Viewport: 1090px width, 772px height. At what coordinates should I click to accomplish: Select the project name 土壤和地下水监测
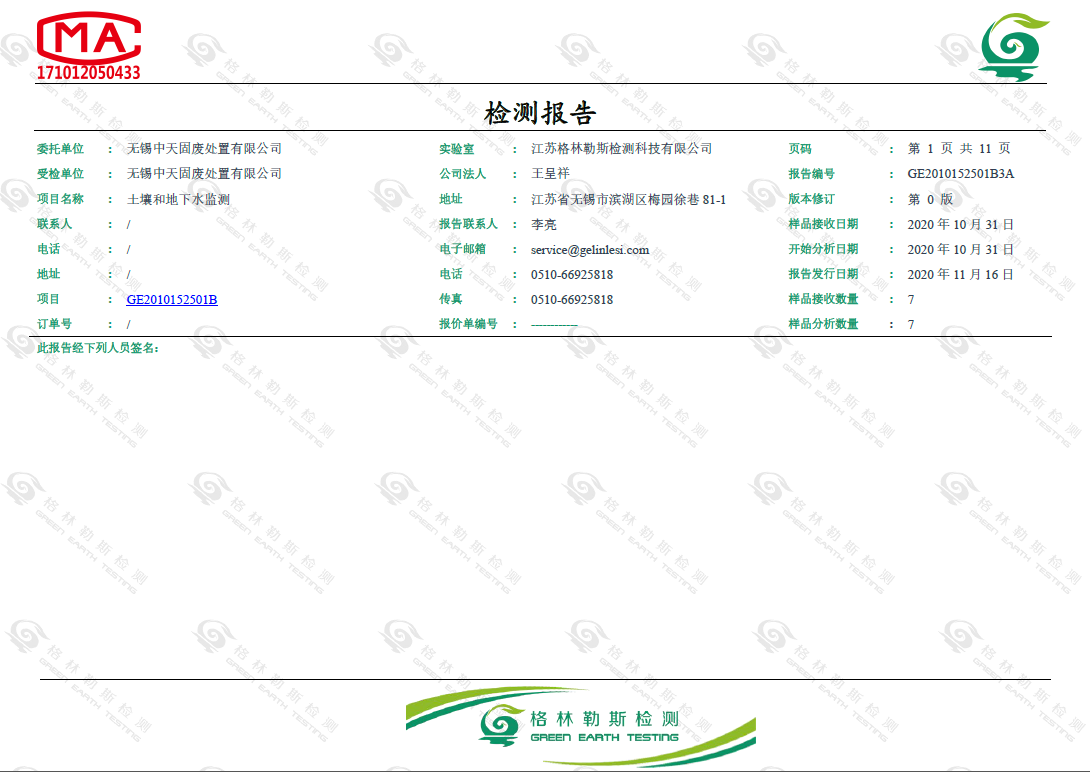(178, 199)
